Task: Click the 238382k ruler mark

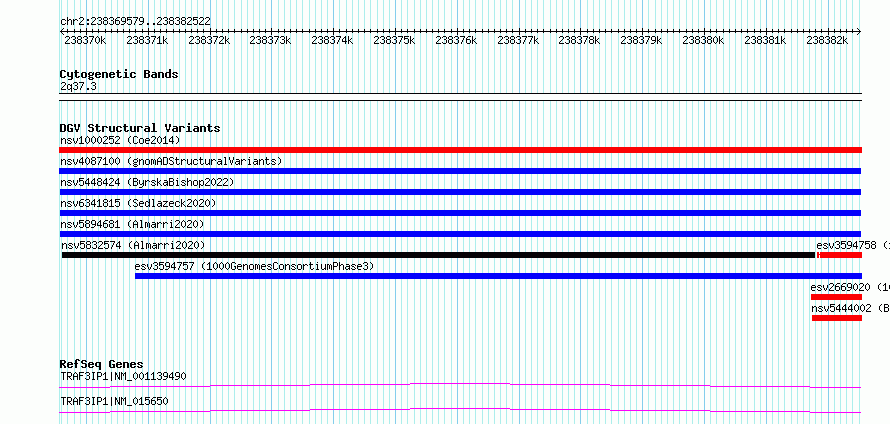Action: [x=827, y=40]
